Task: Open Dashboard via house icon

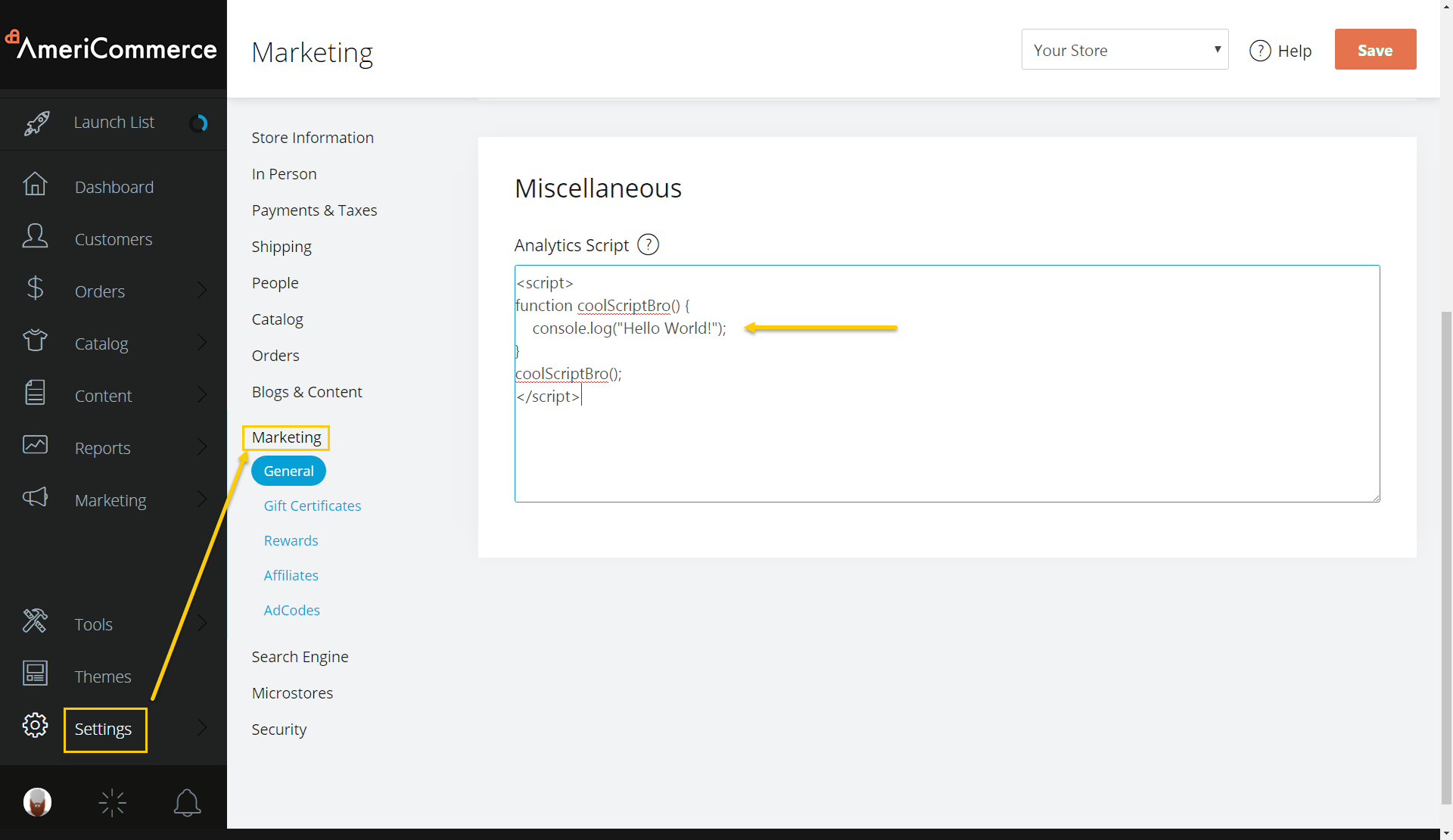Action: click(x=35, y=185)
